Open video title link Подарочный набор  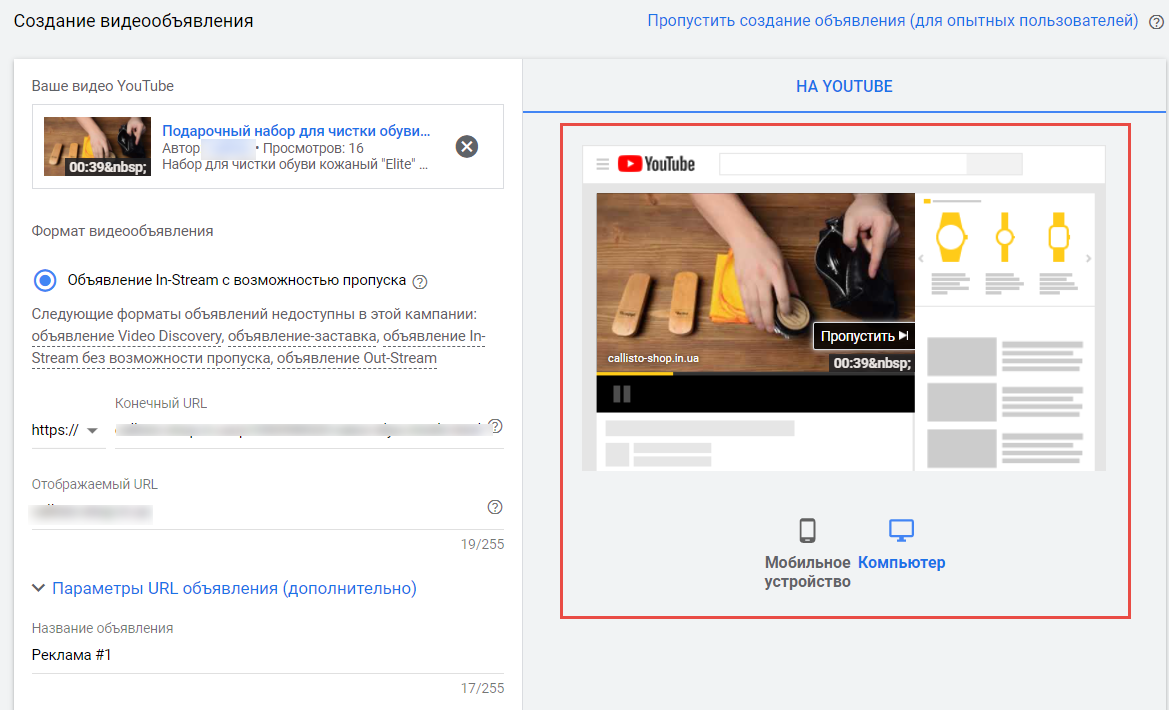pos(296,131)
